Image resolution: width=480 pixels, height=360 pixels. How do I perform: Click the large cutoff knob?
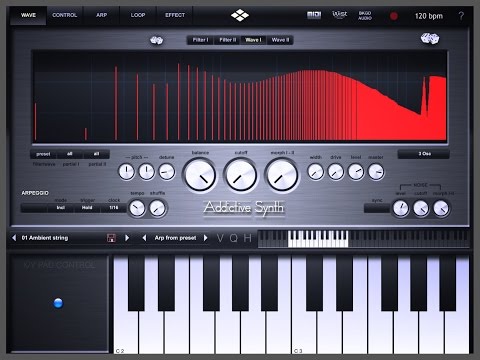(x=241, y=175)
